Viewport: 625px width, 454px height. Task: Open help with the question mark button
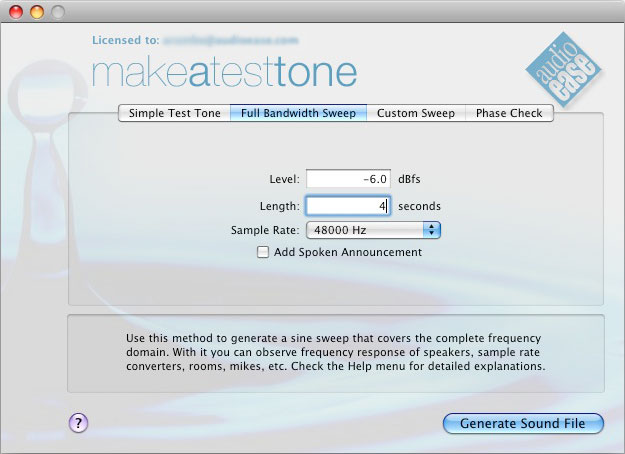[79, 423]
